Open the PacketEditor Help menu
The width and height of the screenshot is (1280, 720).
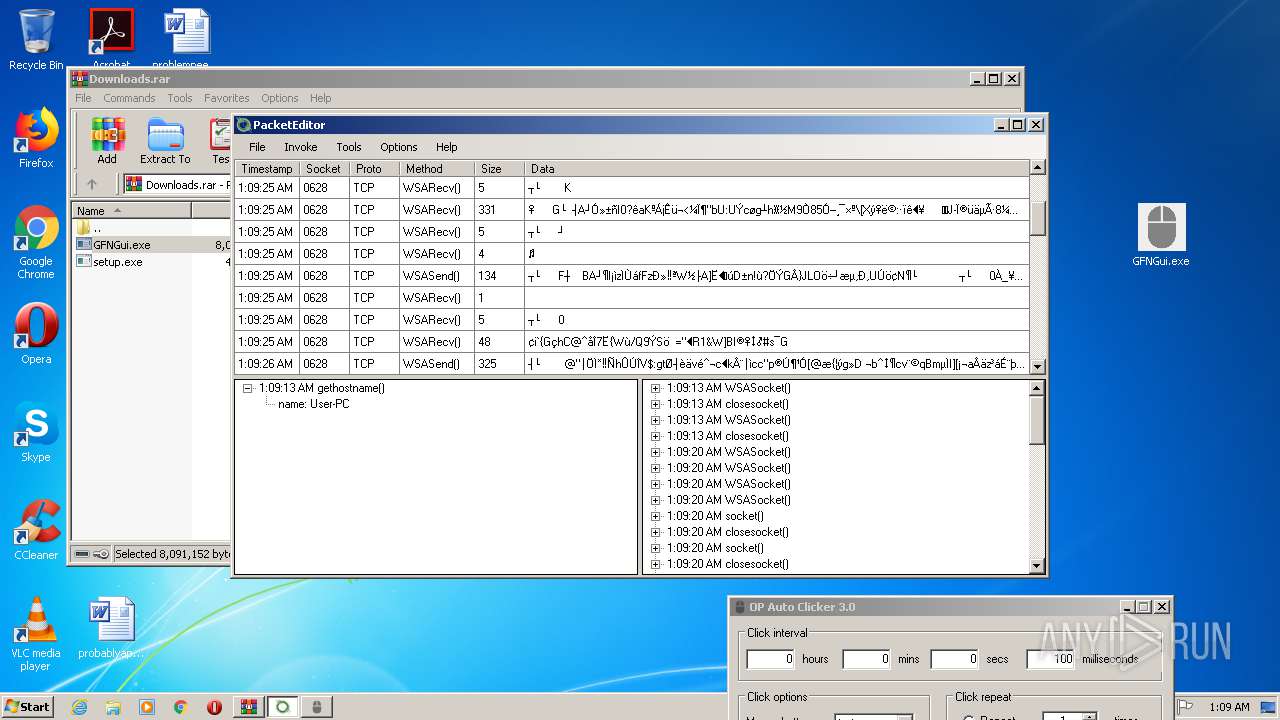[446, 147]
